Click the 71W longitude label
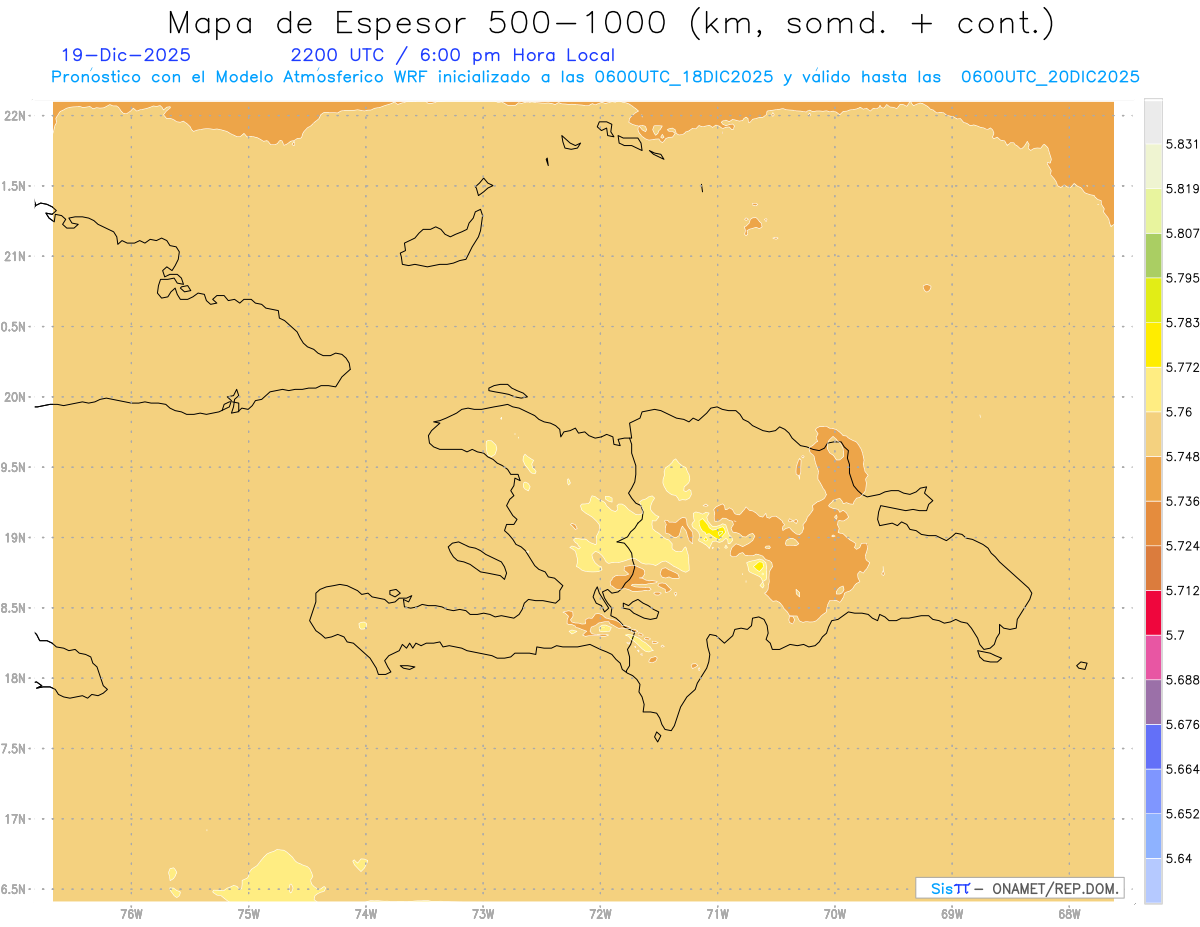The image size is (1200, 927). [x=717, y=914]
